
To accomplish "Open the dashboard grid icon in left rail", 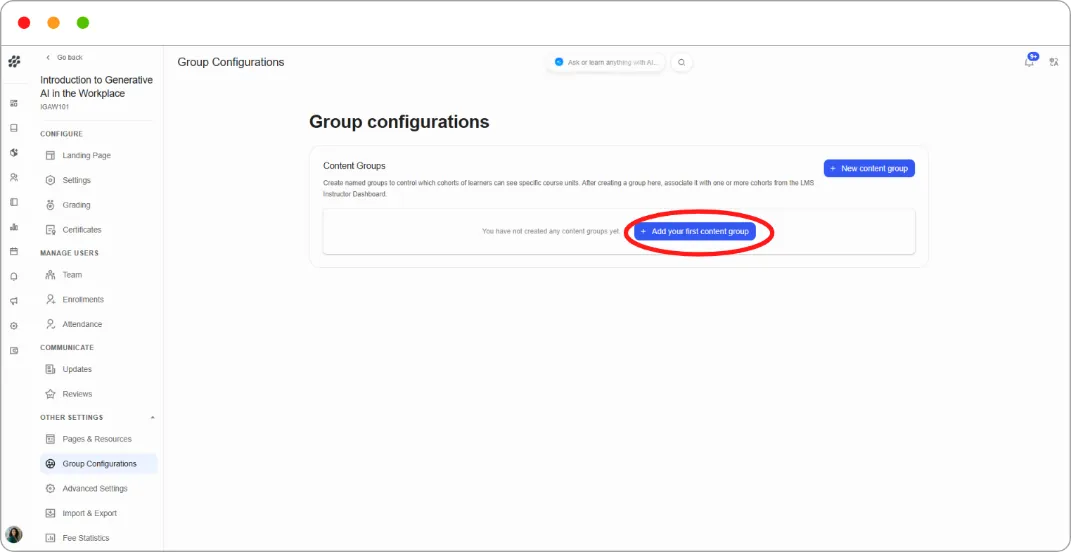I will pos(14,103).
